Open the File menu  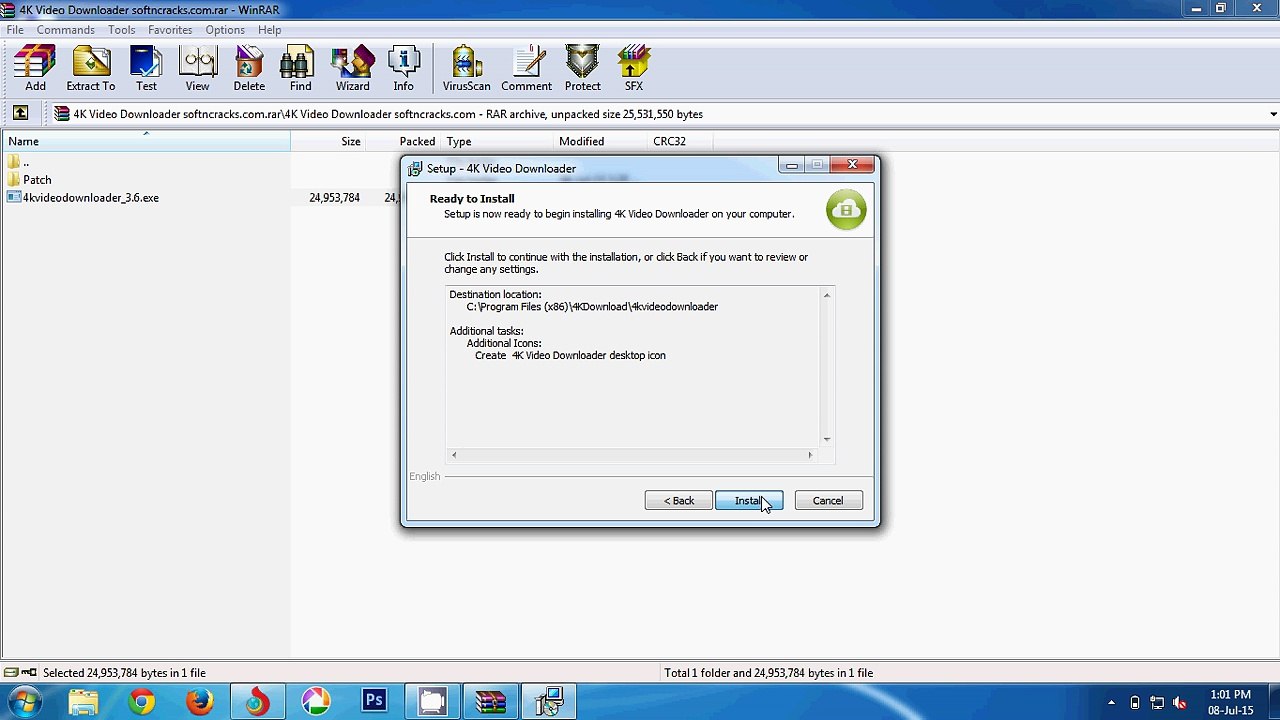coord(15,30)
